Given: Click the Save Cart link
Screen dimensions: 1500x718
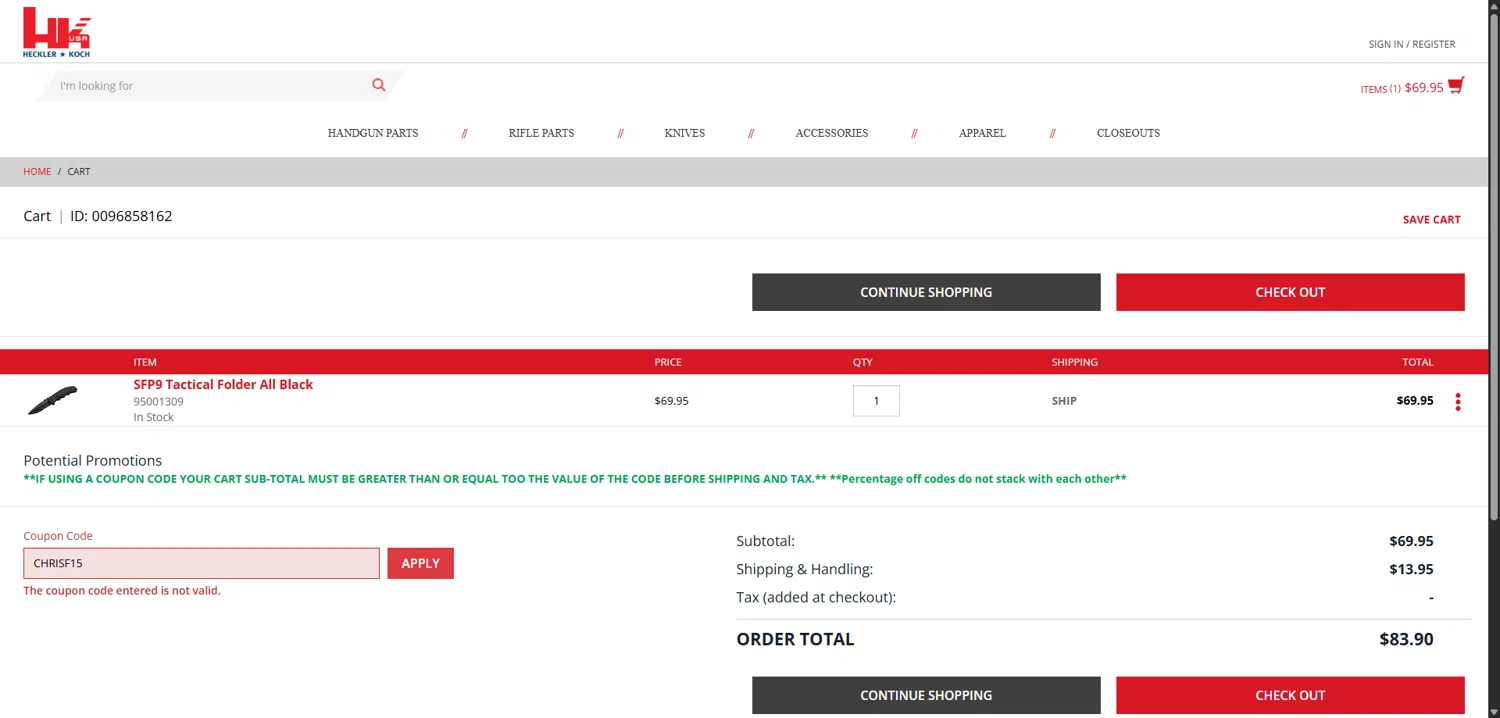Looking at the screenshot, I should coord(1431,220).
